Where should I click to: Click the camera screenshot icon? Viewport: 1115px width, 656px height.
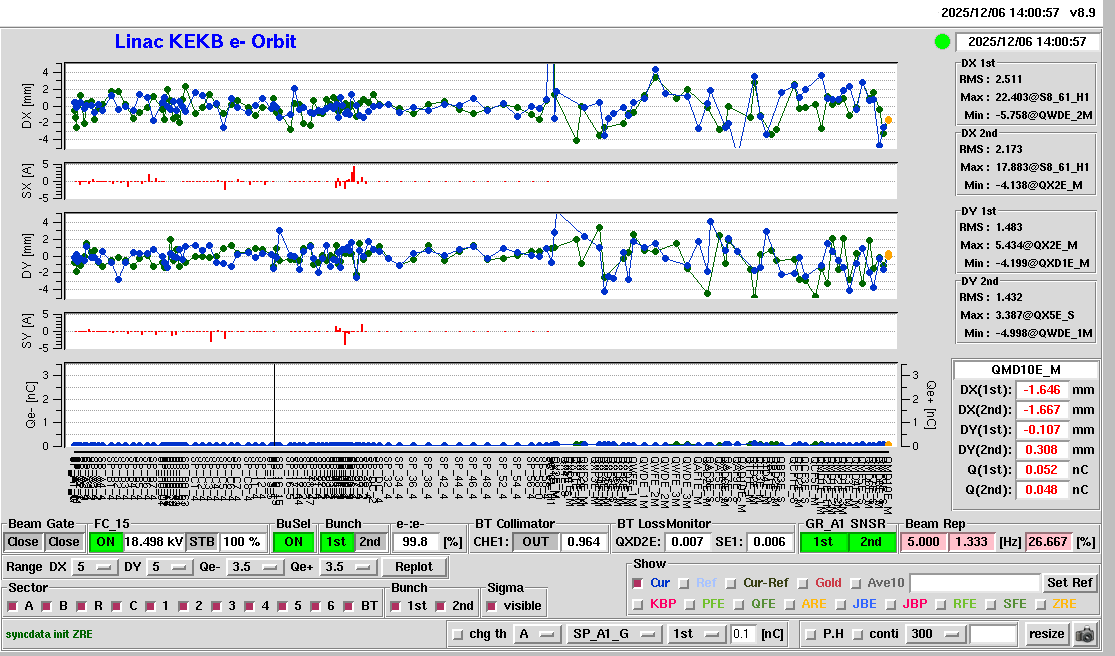click(1084, 634)
